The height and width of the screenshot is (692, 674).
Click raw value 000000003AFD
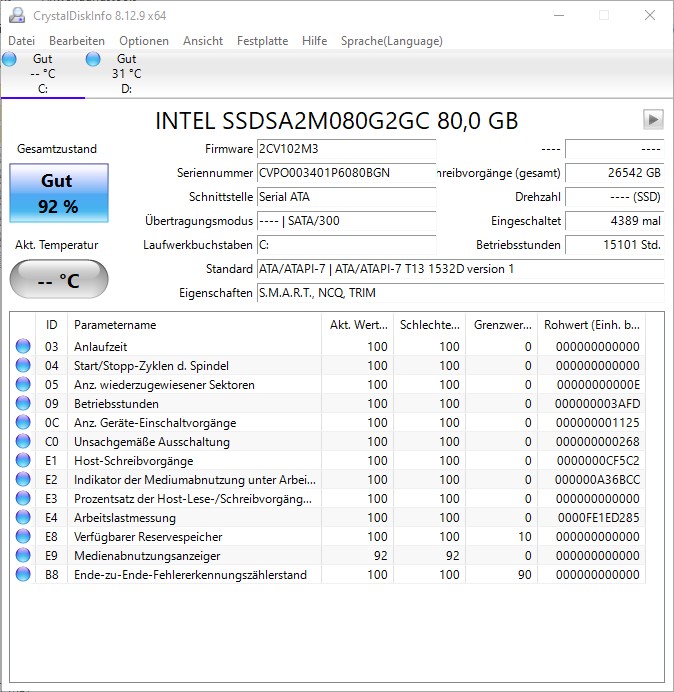(x=597, y=404)
